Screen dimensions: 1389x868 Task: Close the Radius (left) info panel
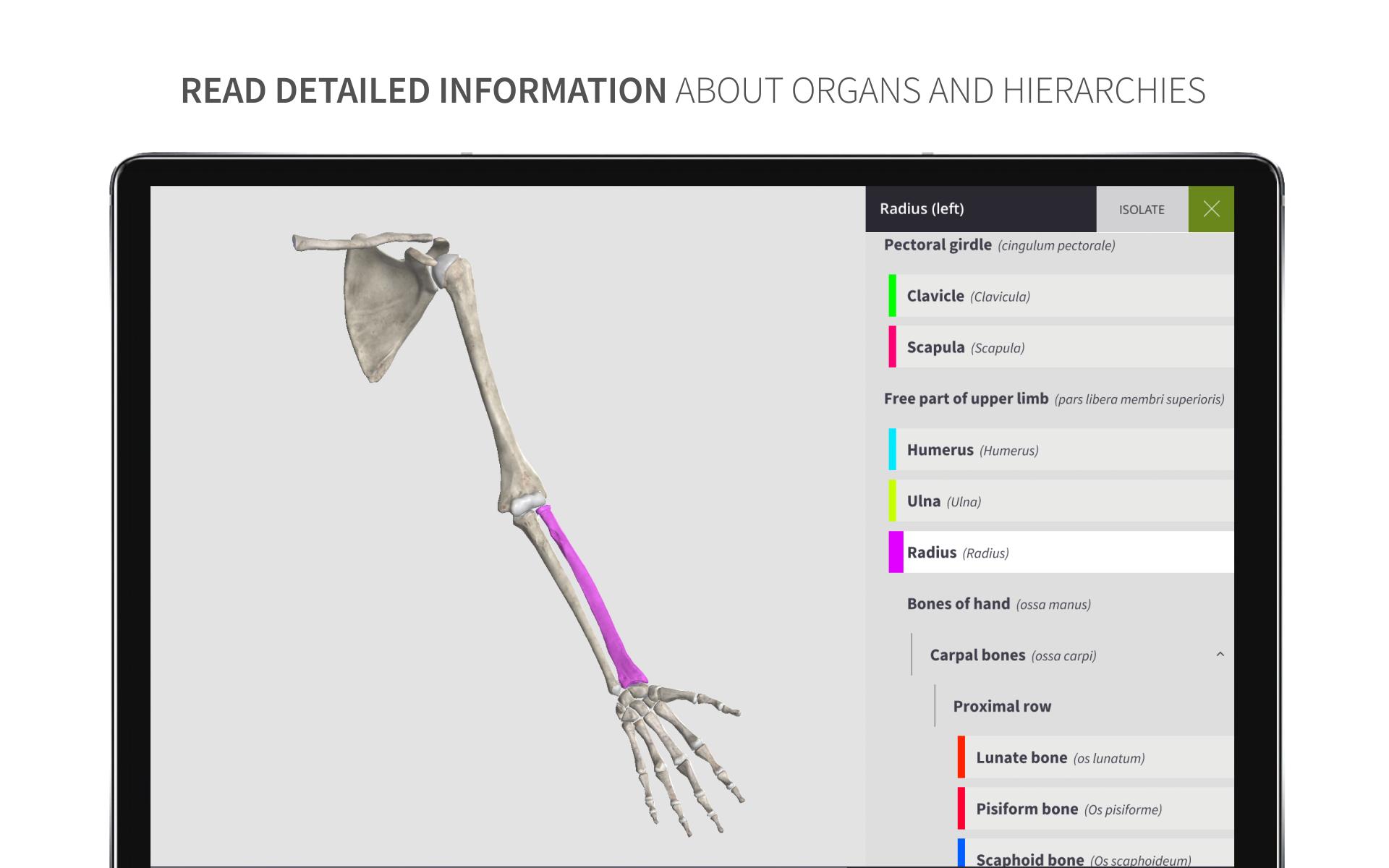[1211, 209]
